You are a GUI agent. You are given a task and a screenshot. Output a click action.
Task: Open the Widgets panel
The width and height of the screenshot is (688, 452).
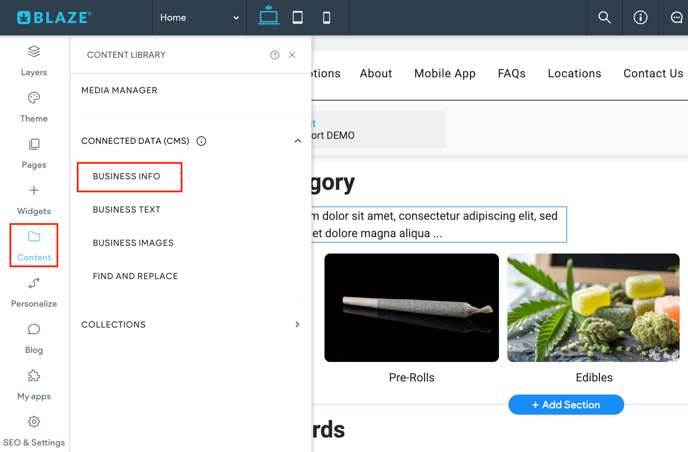pyautogui.click(x=34, y=198)
